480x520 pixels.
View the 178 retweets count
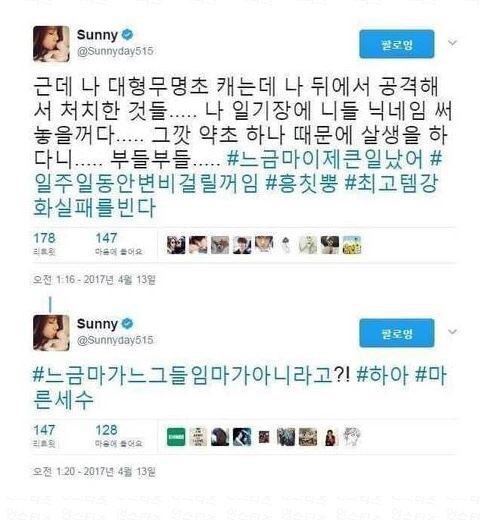click(x=44, y=243)
